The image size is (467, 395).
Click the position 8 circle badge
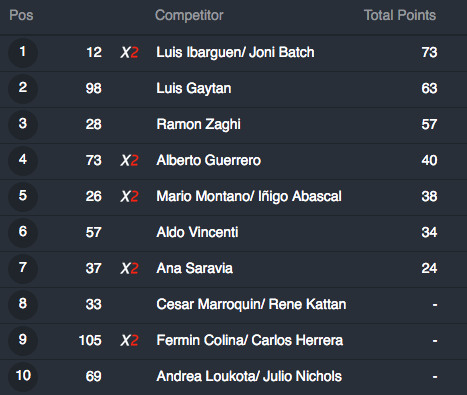click(23, 304)
